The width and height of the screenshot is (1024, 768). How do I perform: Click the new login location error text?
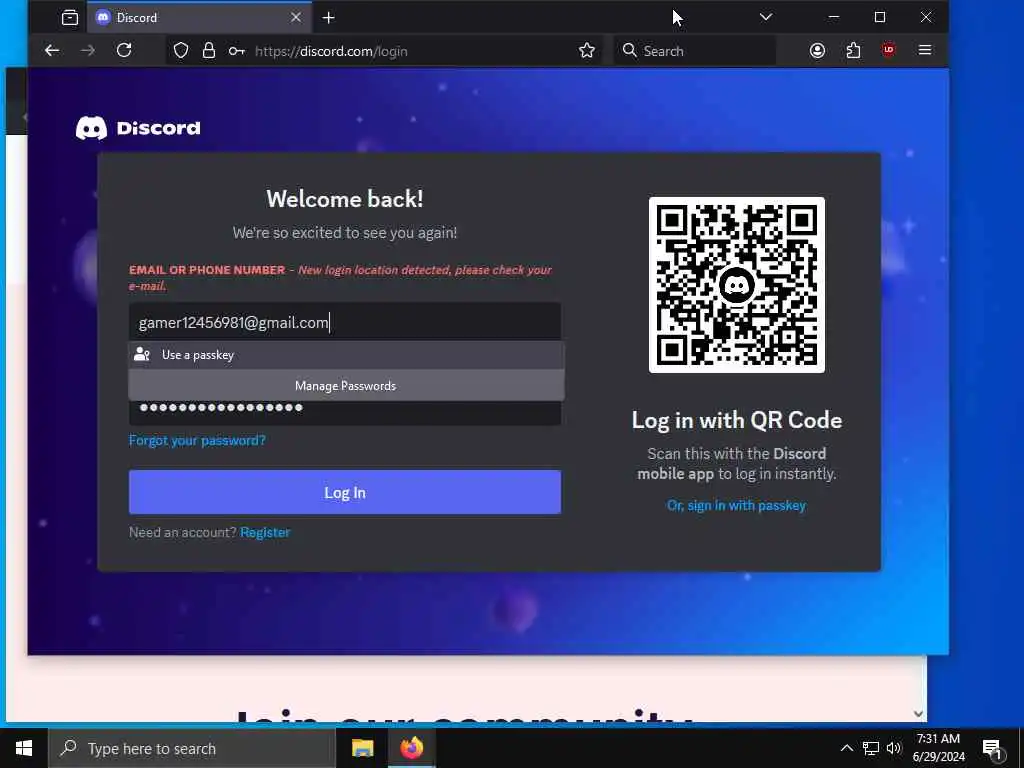tap(340, 277)
